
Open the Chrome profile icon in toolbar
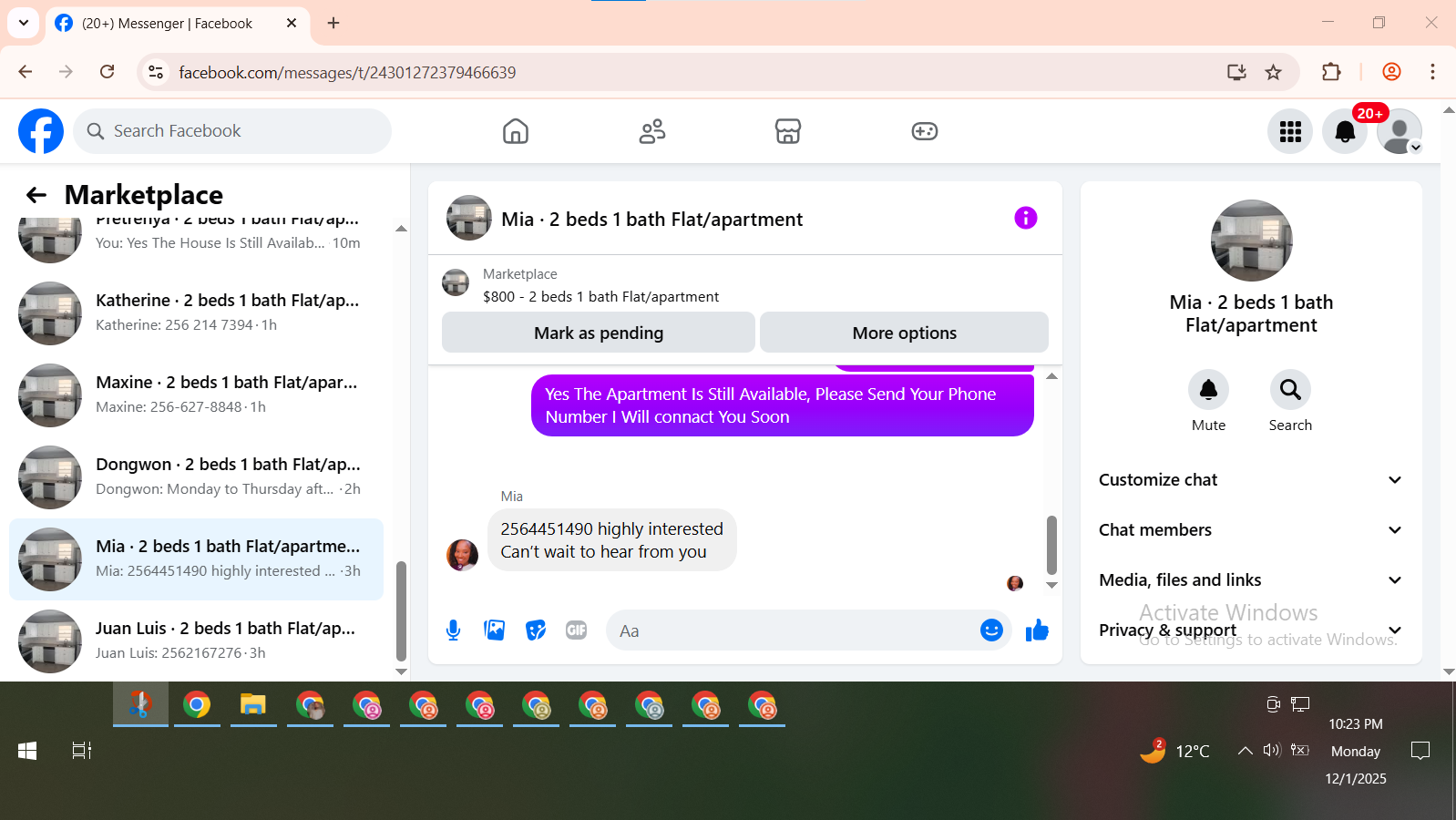pos(1391,72)
